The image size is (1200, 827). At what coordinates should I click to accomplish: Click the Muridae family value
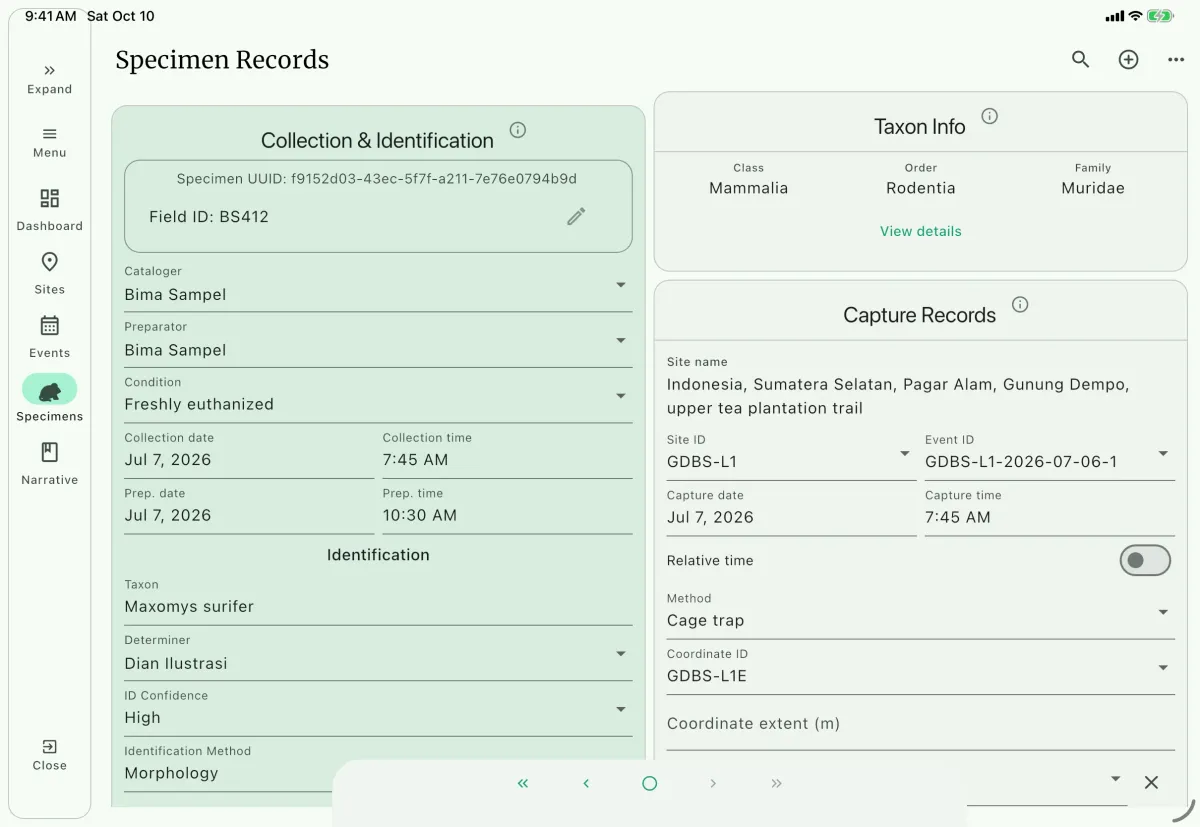pos(1093,188)
